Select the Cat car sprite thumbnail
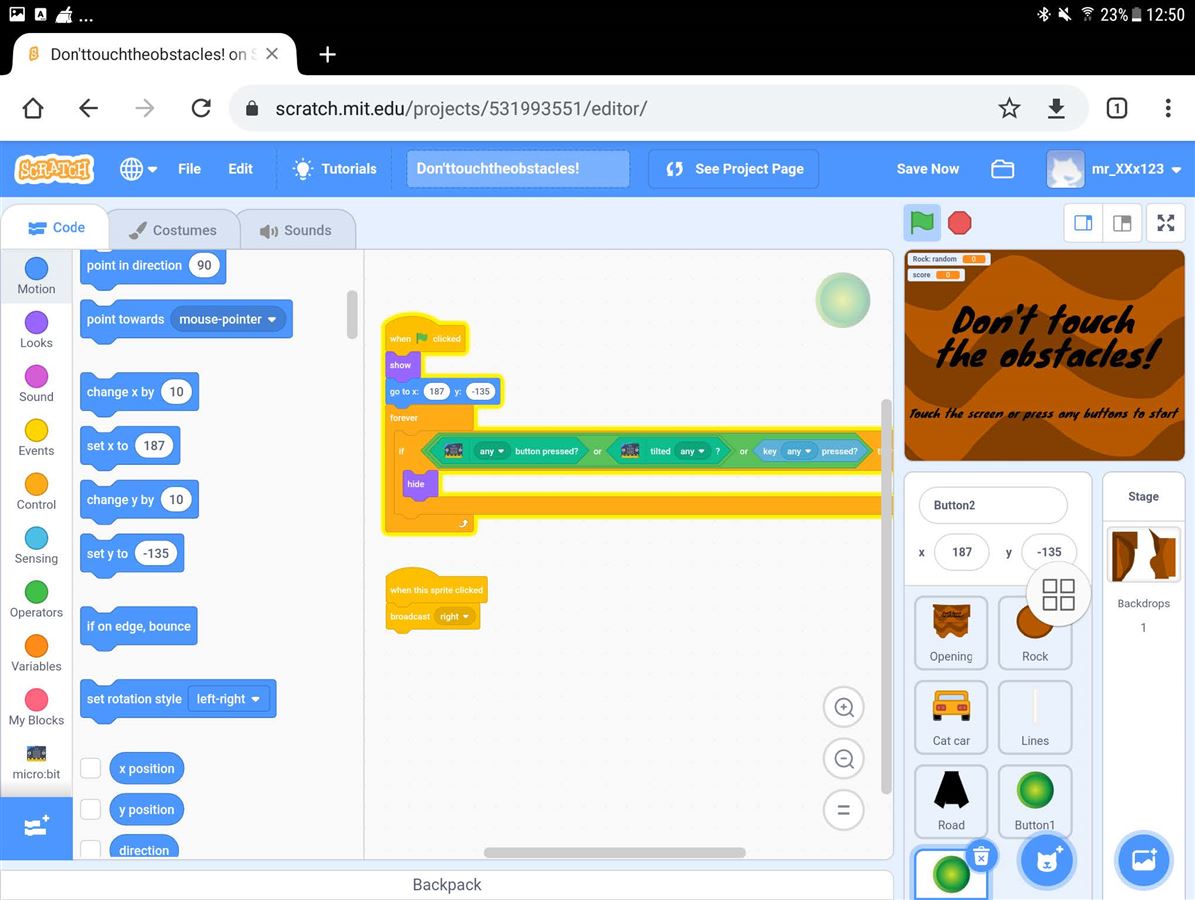Screen dimensions: 1195x900 [951, 716]
